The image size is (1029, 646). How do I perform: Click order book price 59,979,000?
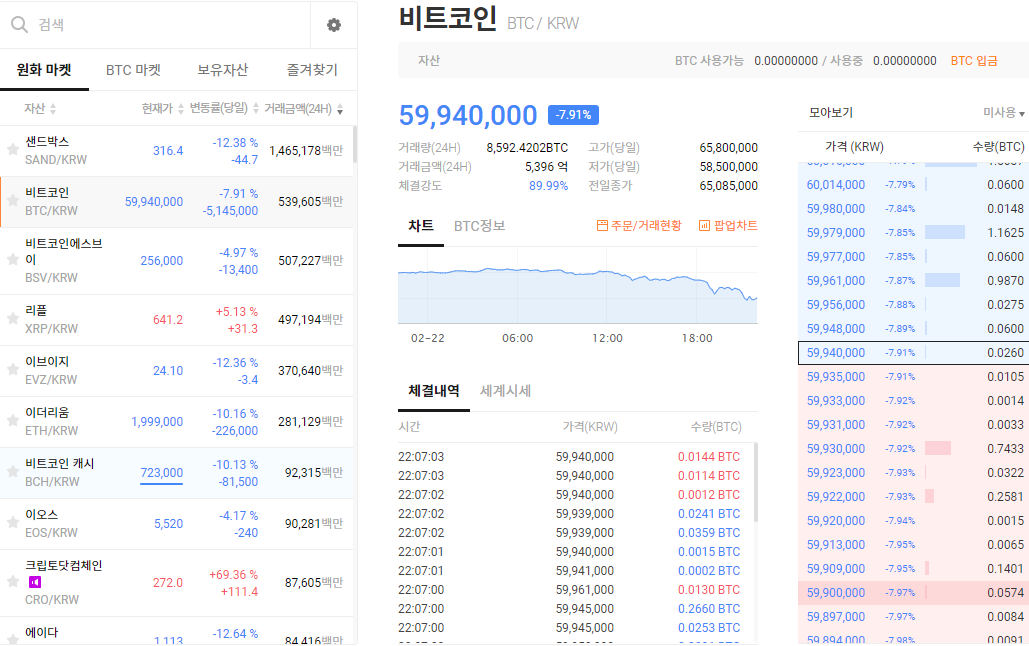click(x=835, y=233)
